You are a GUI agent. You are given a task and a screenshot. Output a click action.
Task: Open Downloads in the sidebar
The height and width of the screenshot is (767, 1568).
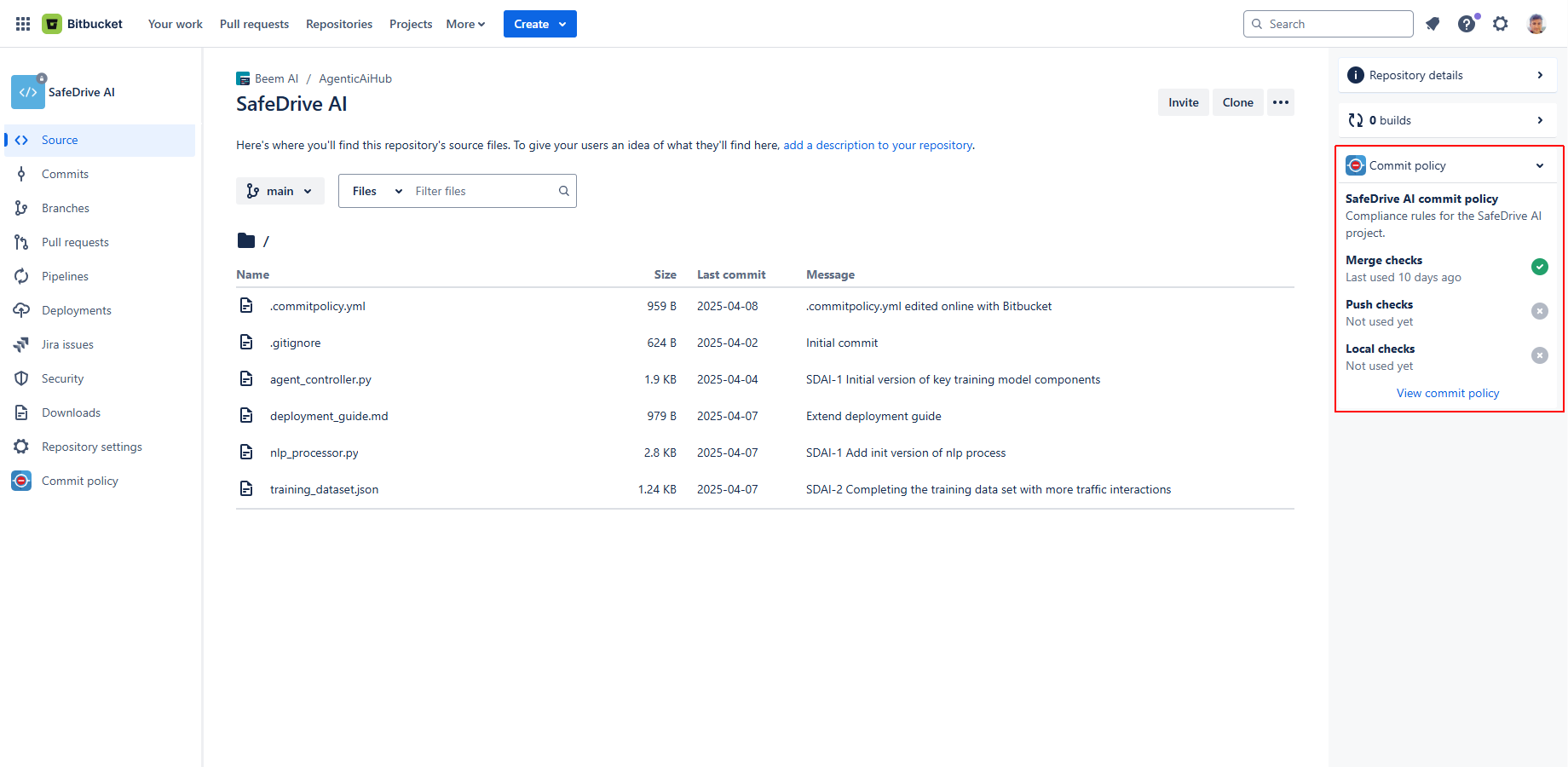pos(100,412)
